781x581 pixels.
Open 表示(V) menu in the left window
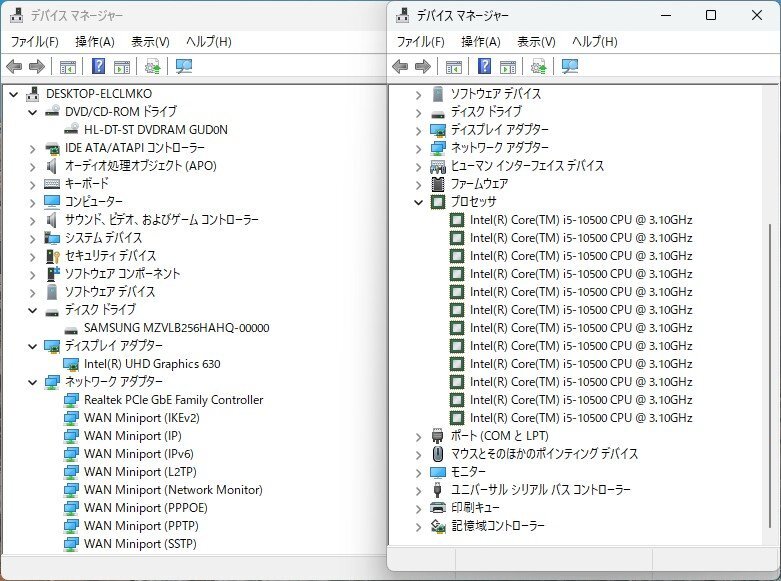[150, 41]
